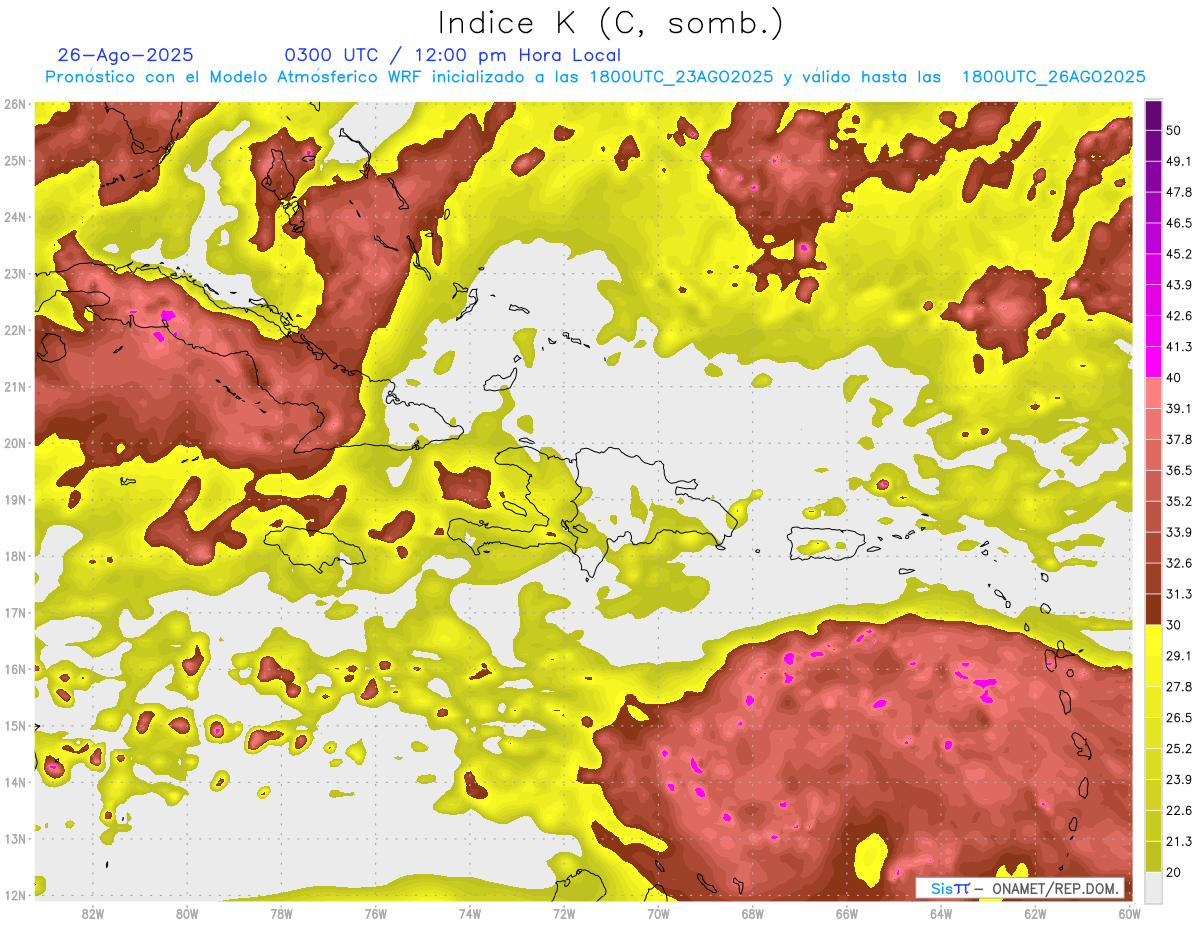Select the '19N' latitude label
The height and width of the screenshot is (927, 1200).
coord(15,500)
